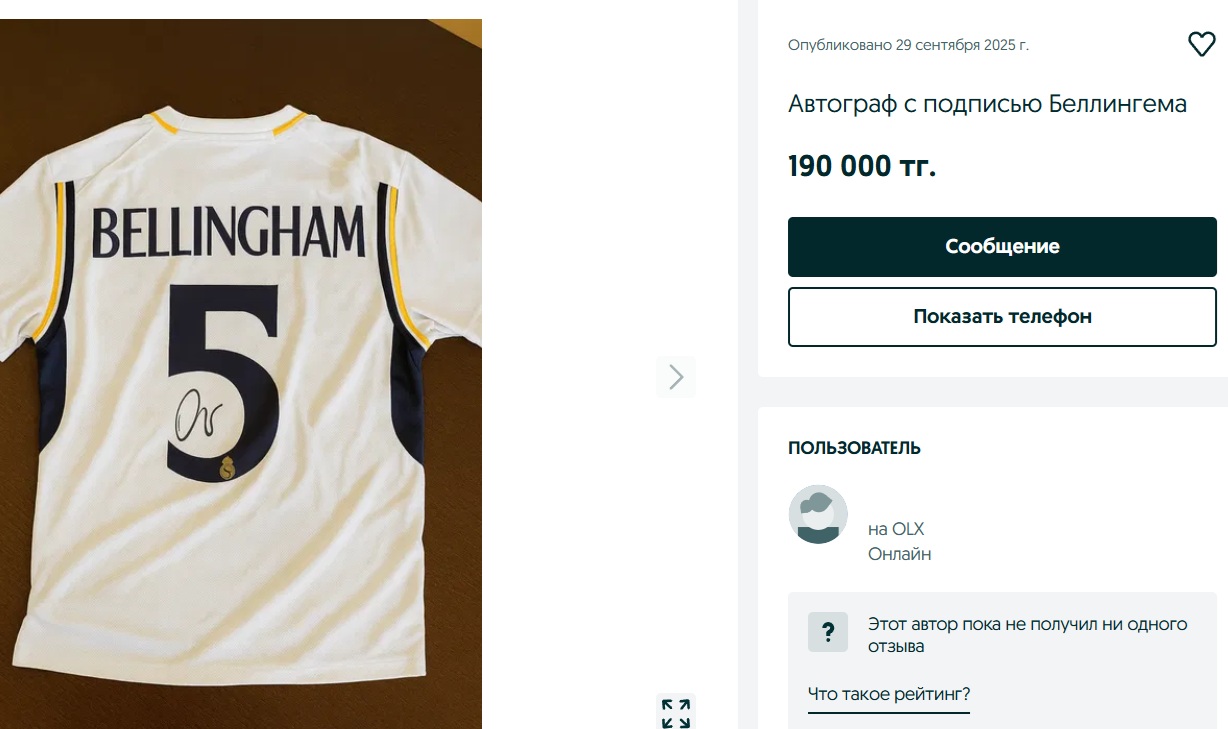Click Показать телефон to reveal number
The width and height of the screenshot is (1228, 729).
(x=1002, y=317)
